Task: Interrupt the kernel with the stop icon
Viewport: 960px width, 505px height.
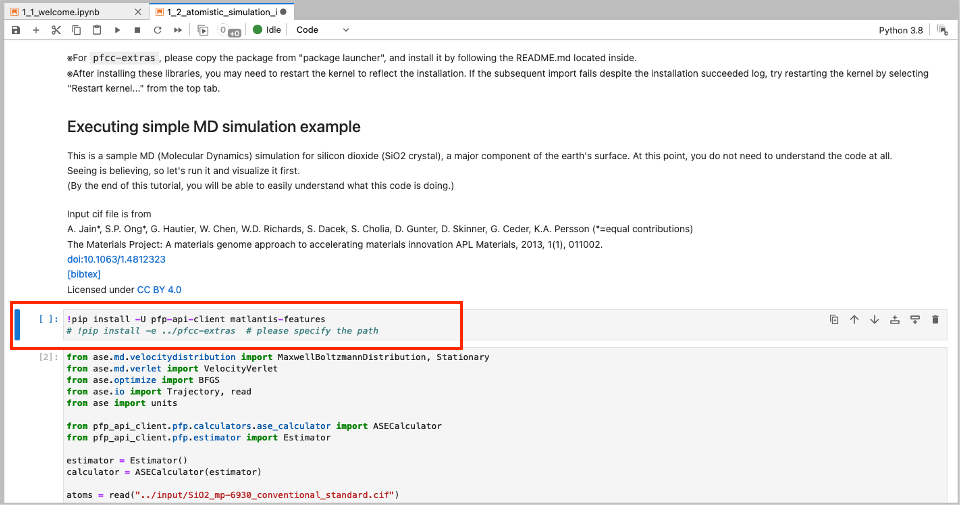Action: pyautogui.click(x=138, y=30)
